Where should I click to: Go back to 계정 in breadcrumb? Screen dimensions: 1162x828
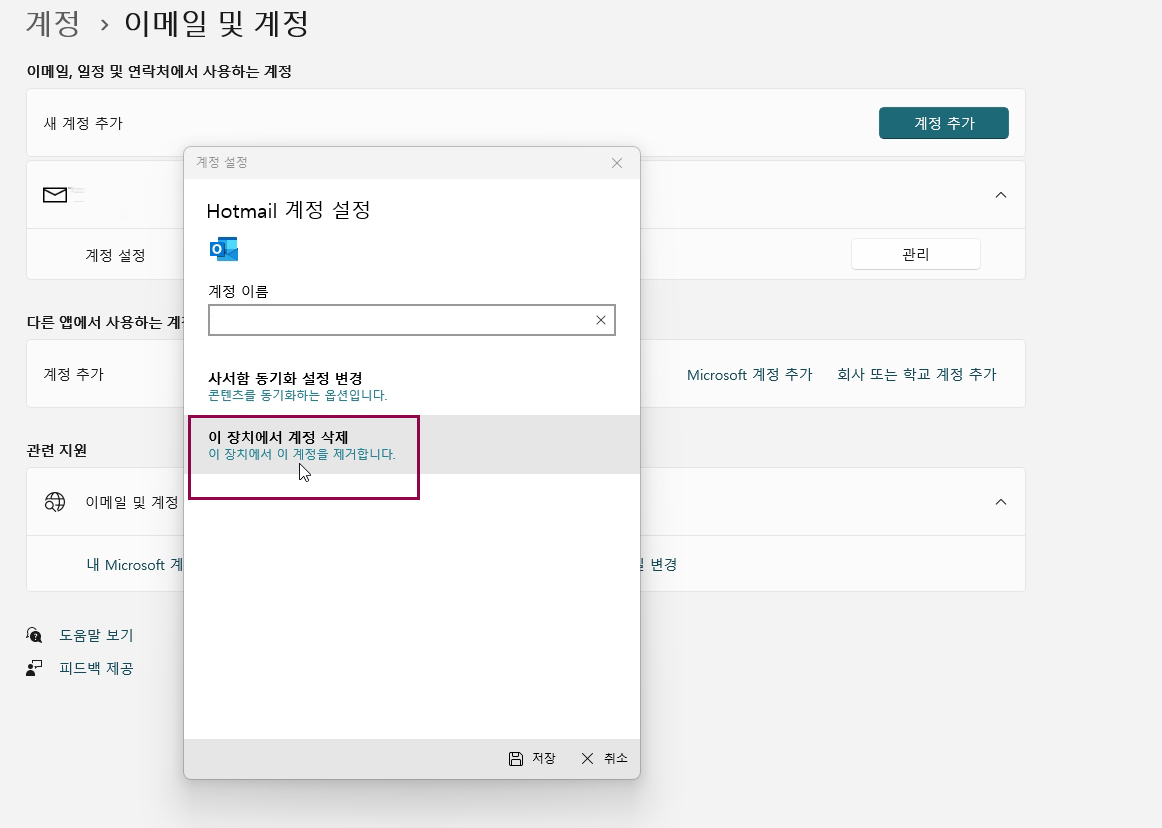tap(53, 23)
